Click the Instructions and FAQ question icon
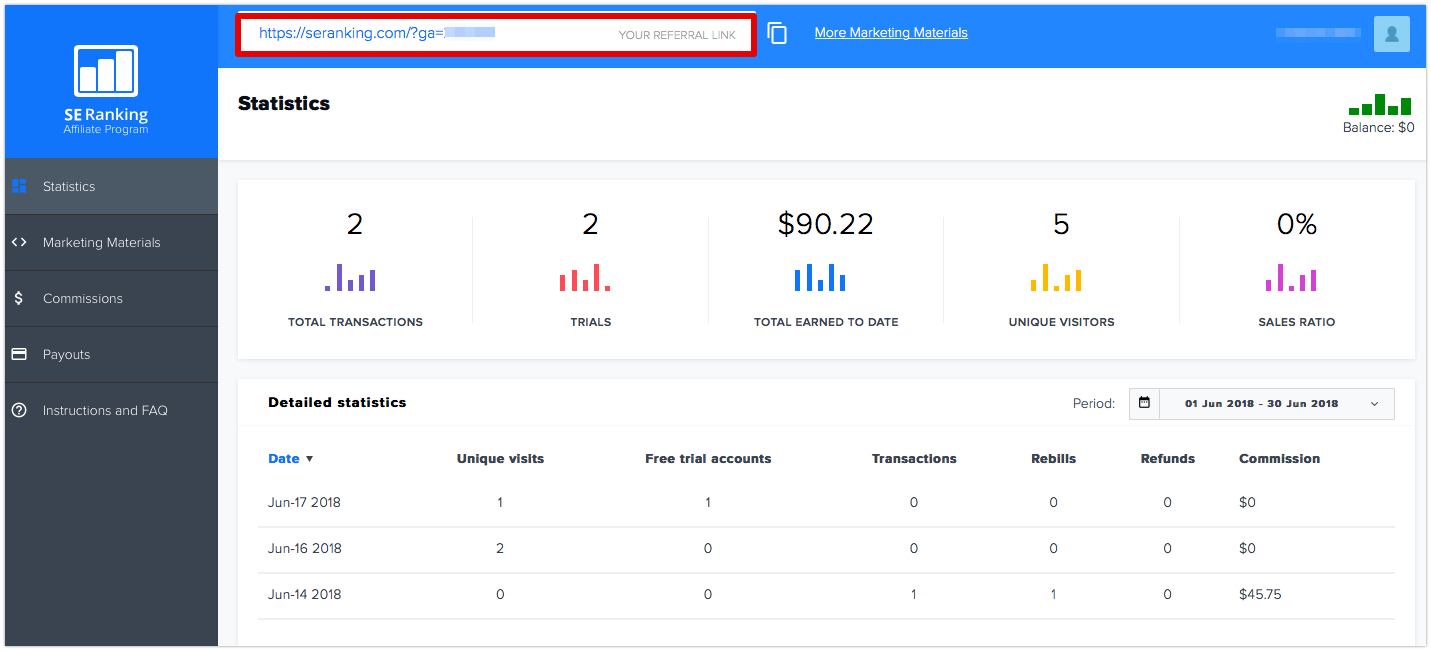This screenshot has height=651, width=1431. tap(18, 410)
